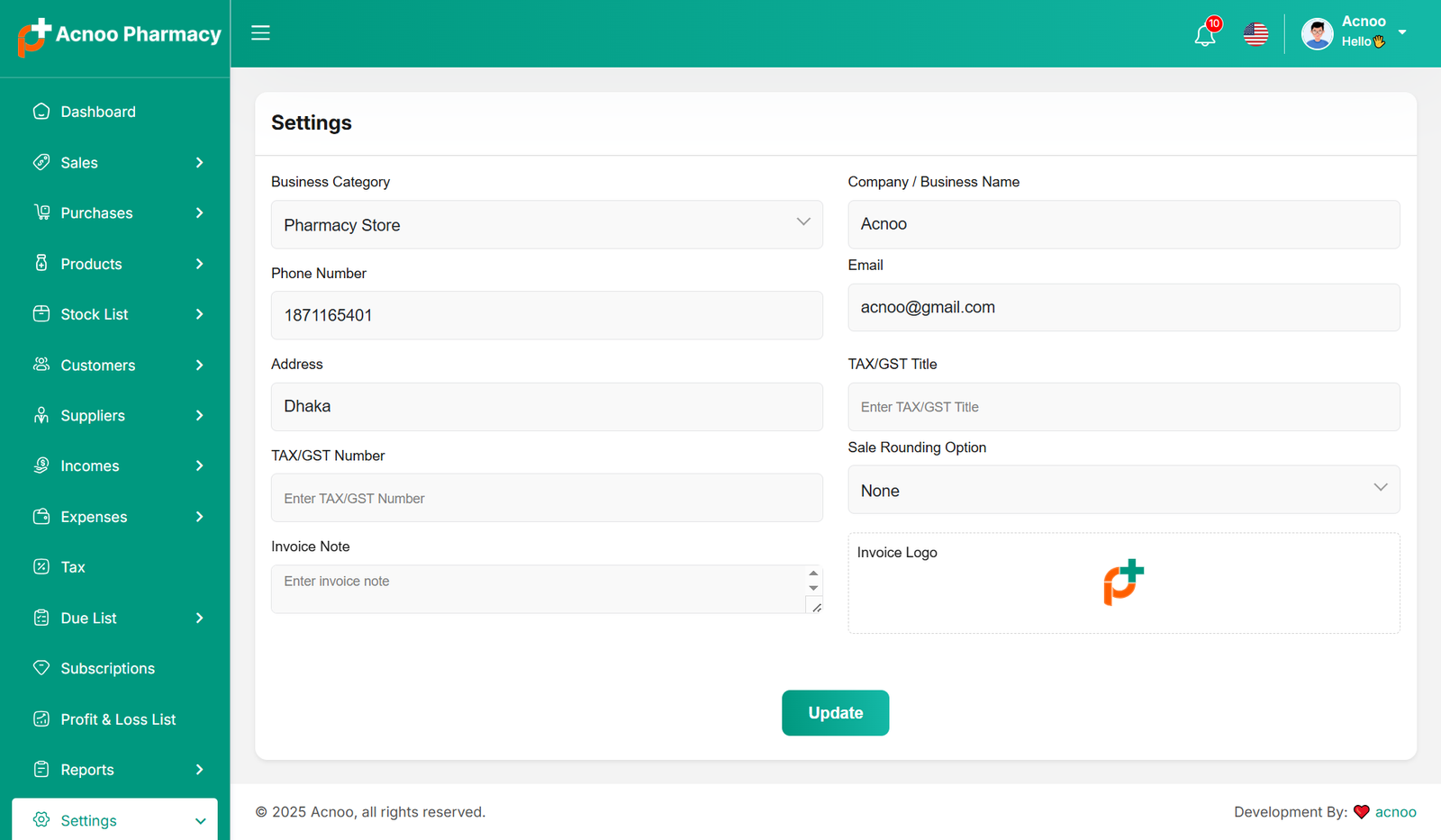
Task: Click the Tax percent icon
Action: point(41,567)
